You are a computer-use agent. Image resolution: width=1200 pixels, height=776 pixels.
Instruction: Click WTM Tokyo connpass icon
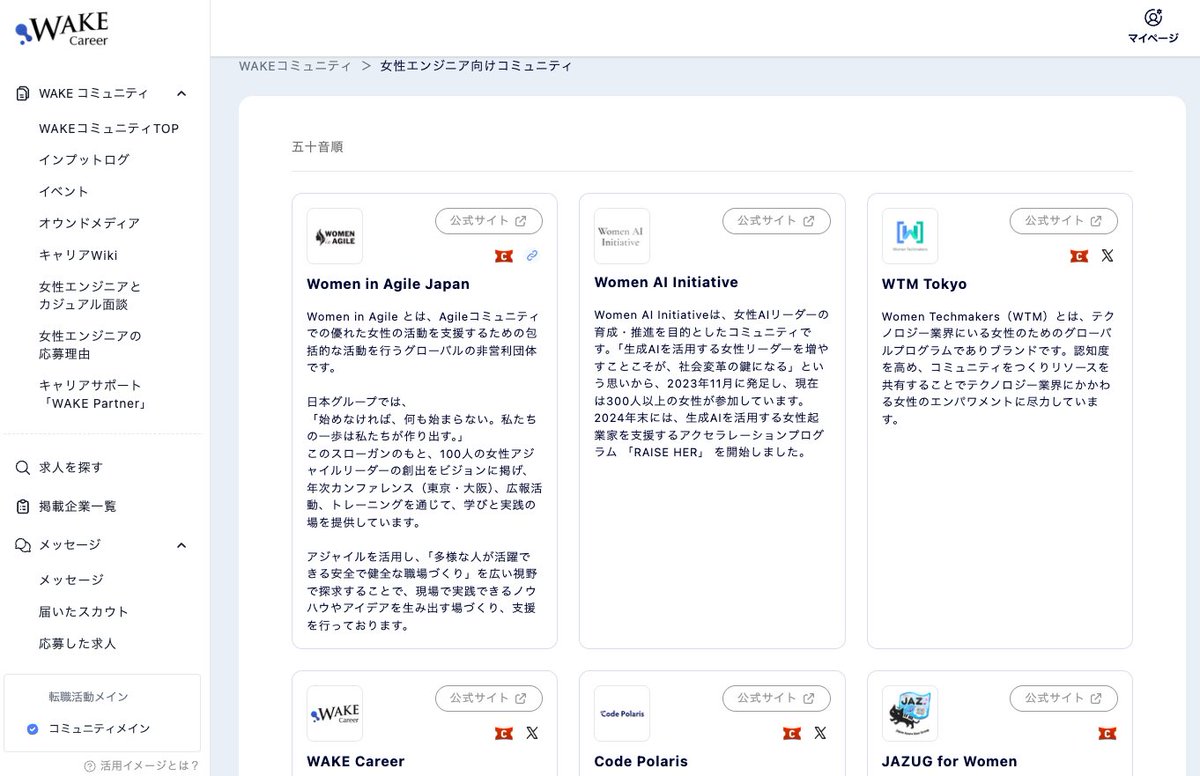[1079, 256]
